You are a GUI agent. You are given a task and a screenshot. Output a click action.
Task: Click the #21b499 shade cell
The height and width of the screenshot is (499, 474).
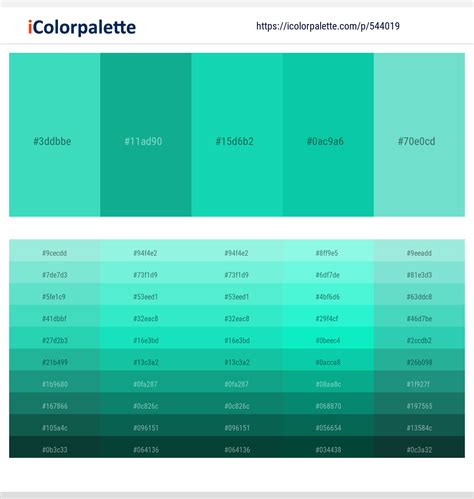point(55,362)
